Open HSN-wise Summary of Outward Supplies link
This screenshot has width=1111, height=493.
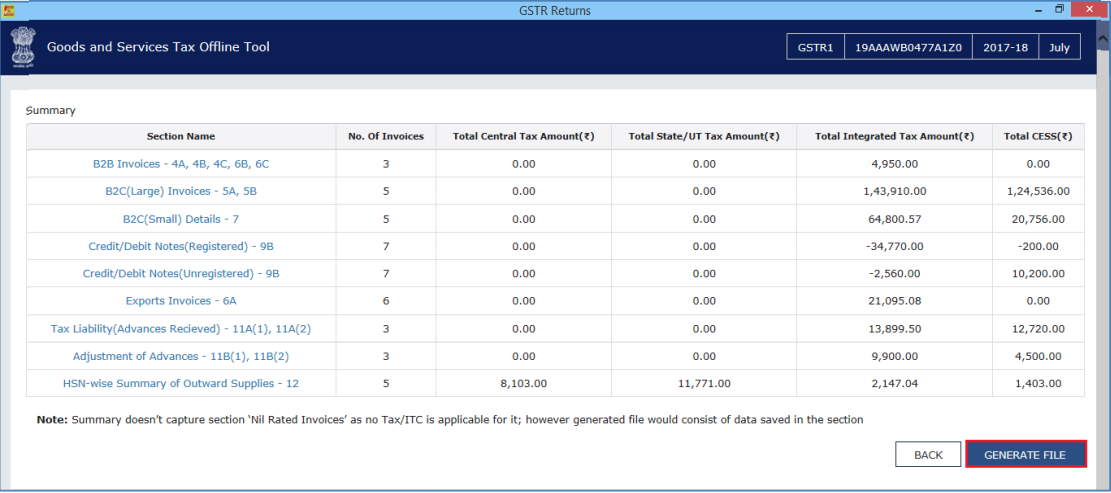click(x=181, y=383)
